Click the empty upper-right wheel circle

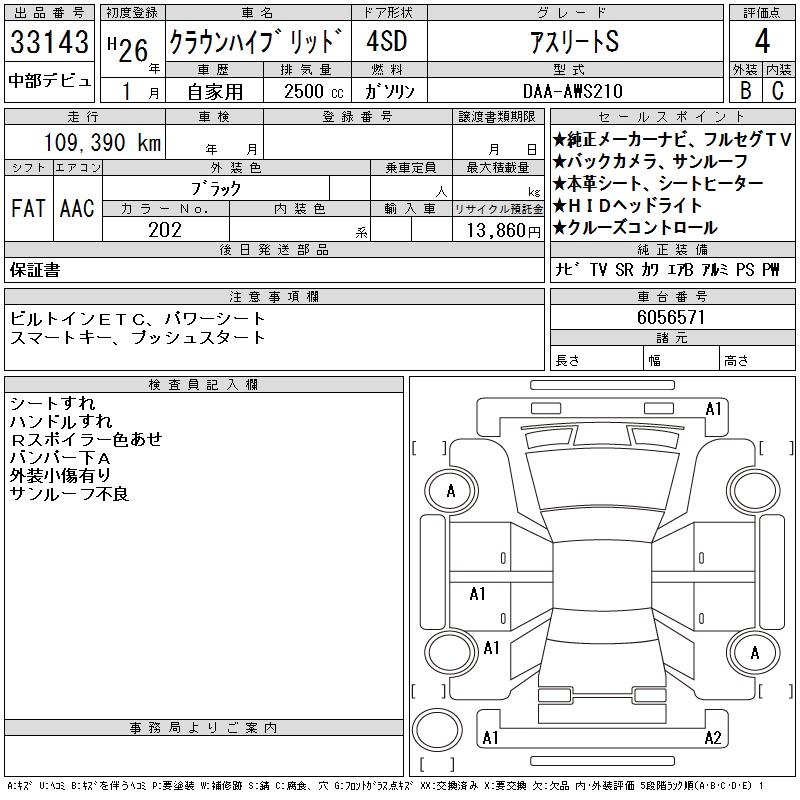pos(754,491)
